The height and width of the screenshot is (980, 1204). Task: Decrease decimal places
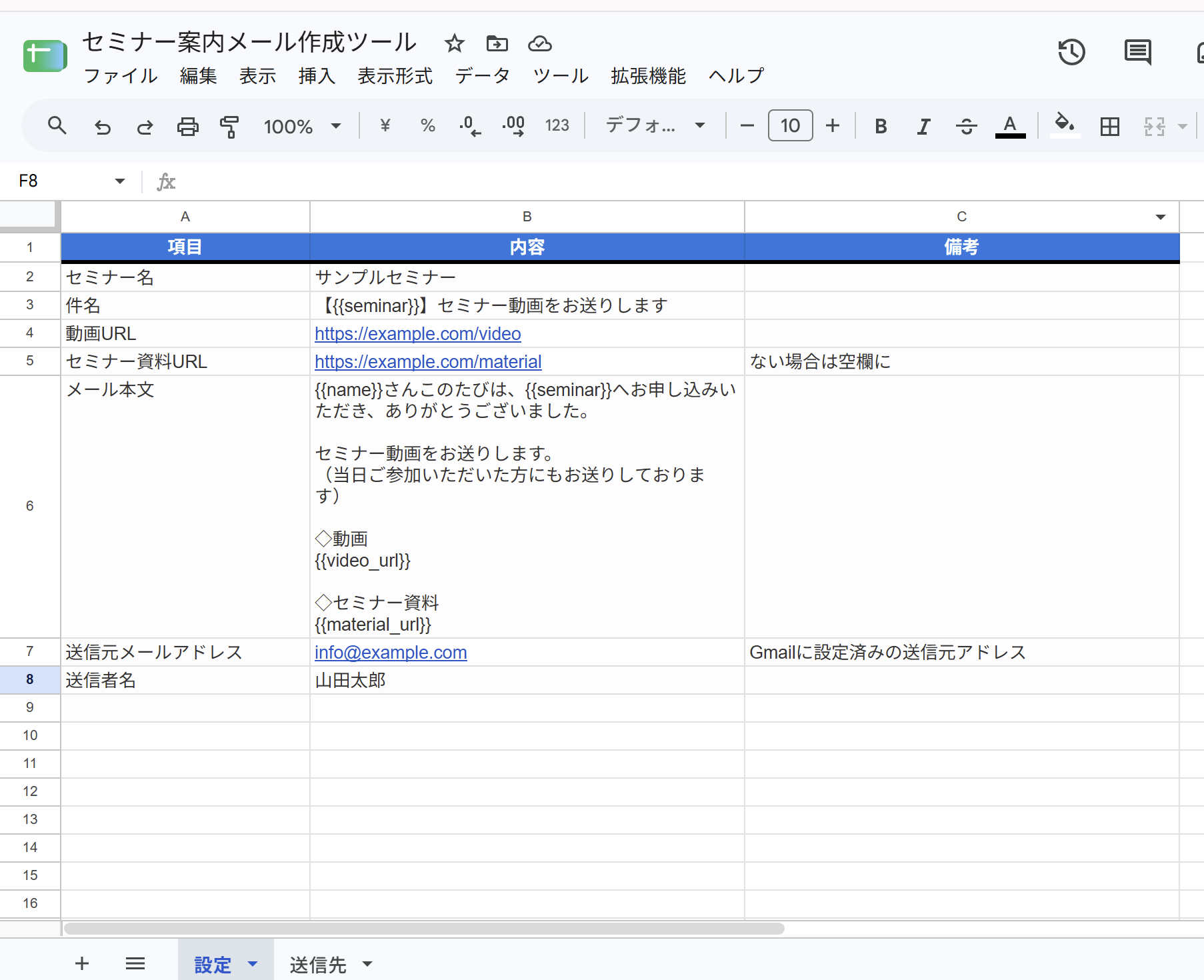click(470, 125)
